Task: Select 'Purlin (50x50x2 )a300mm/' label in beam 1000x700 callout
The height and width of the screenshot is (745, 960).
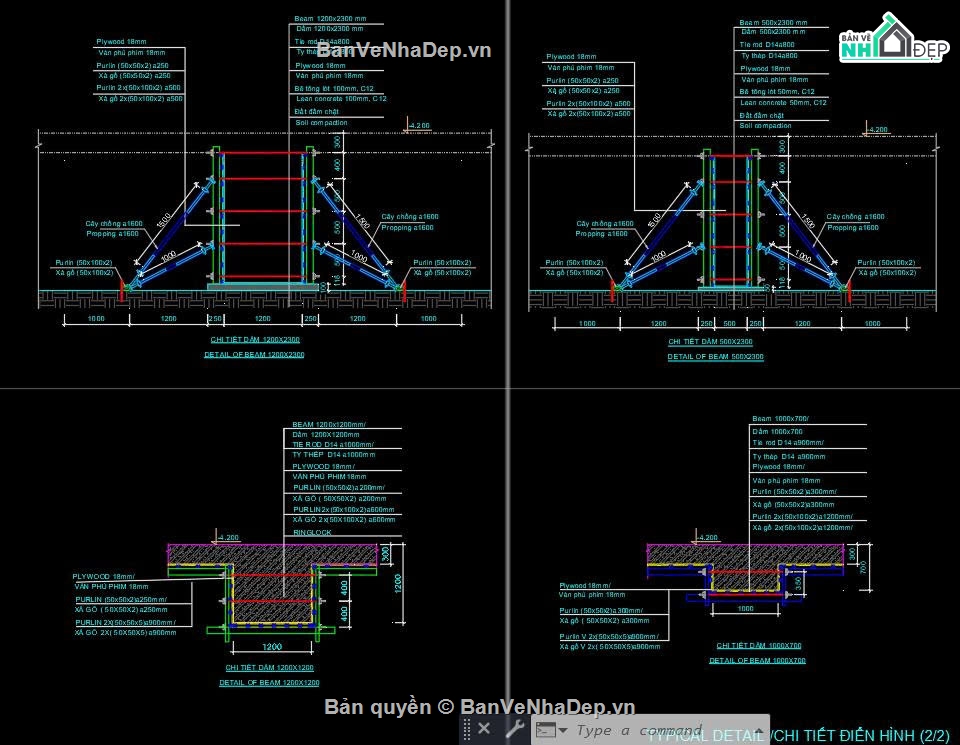Action: coord(794,492)
